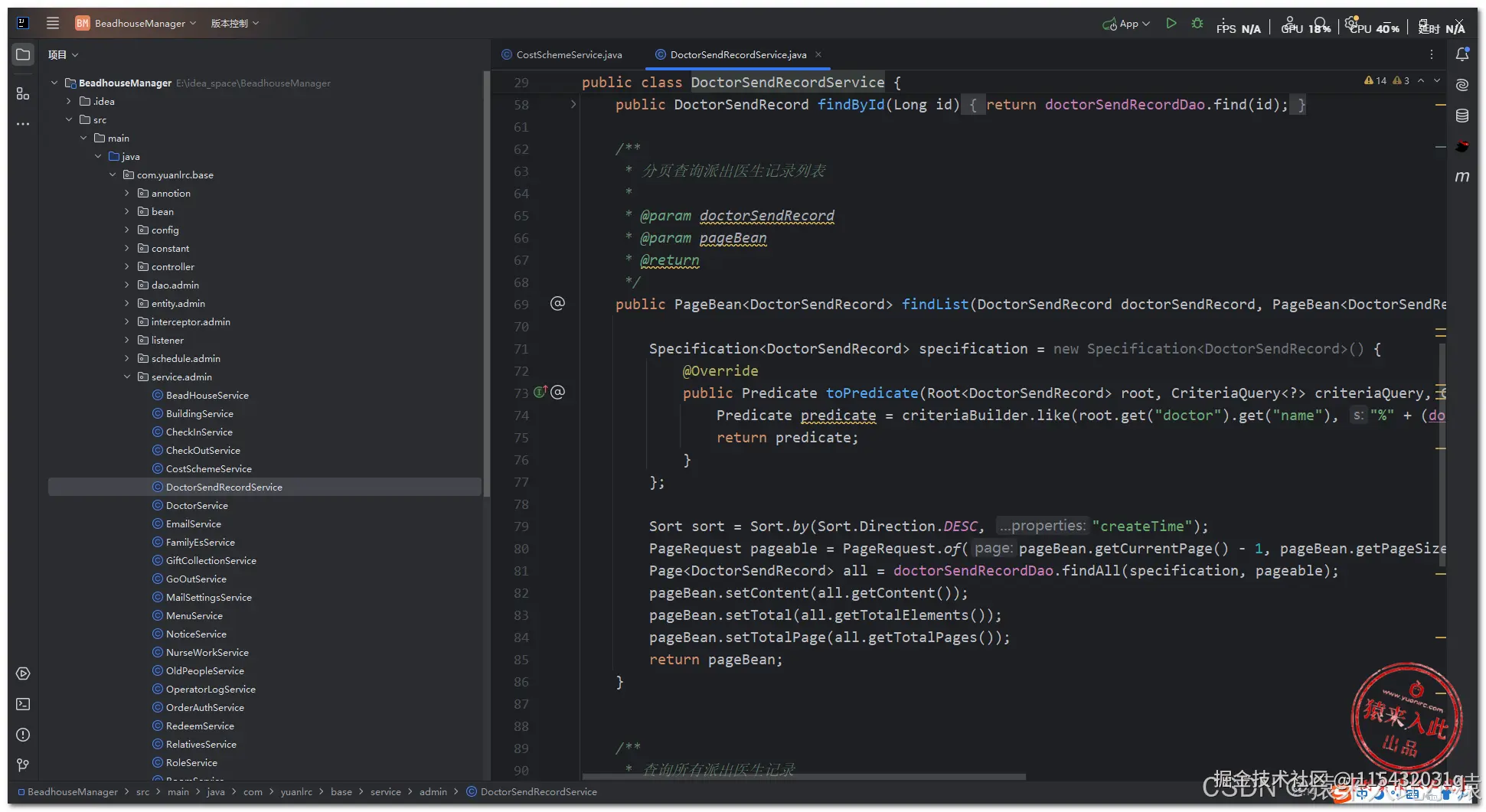This screenshot has width=1486, height=812.
Task: Expand the bean package
Action: 127,211
